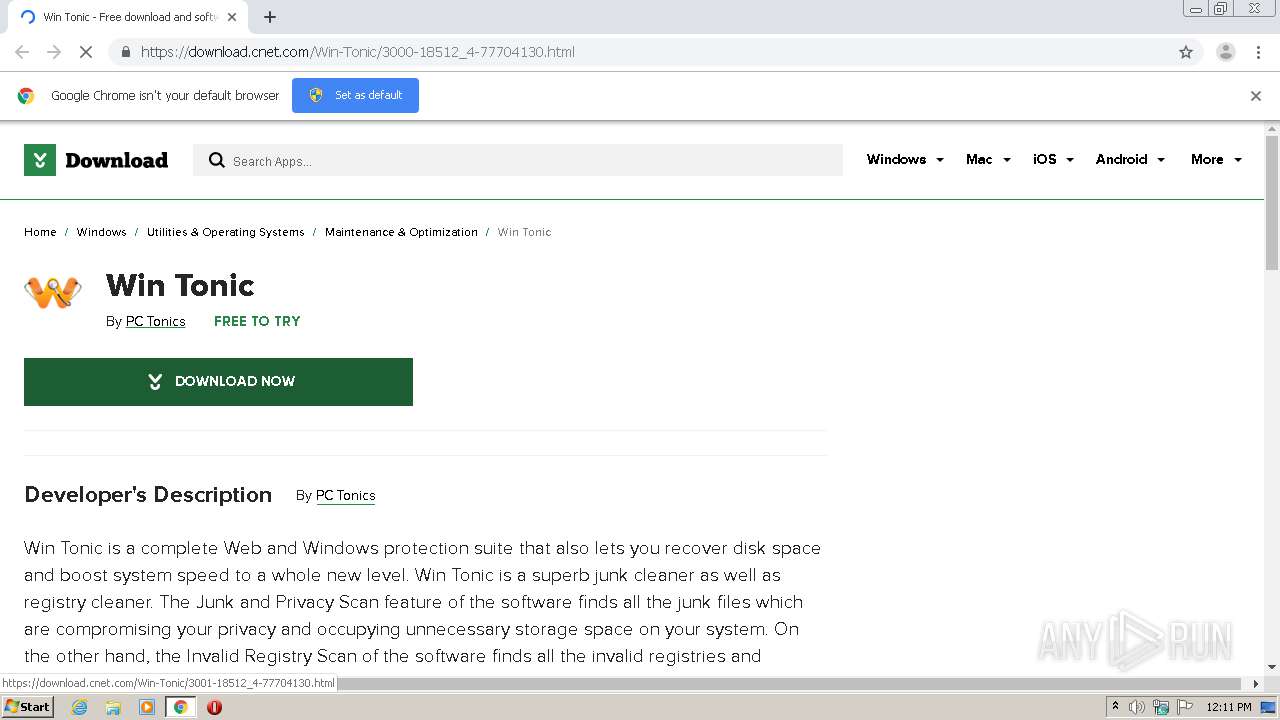Open PC Tonics link under title
1280x720 pixels.
(x=155, y=321)
